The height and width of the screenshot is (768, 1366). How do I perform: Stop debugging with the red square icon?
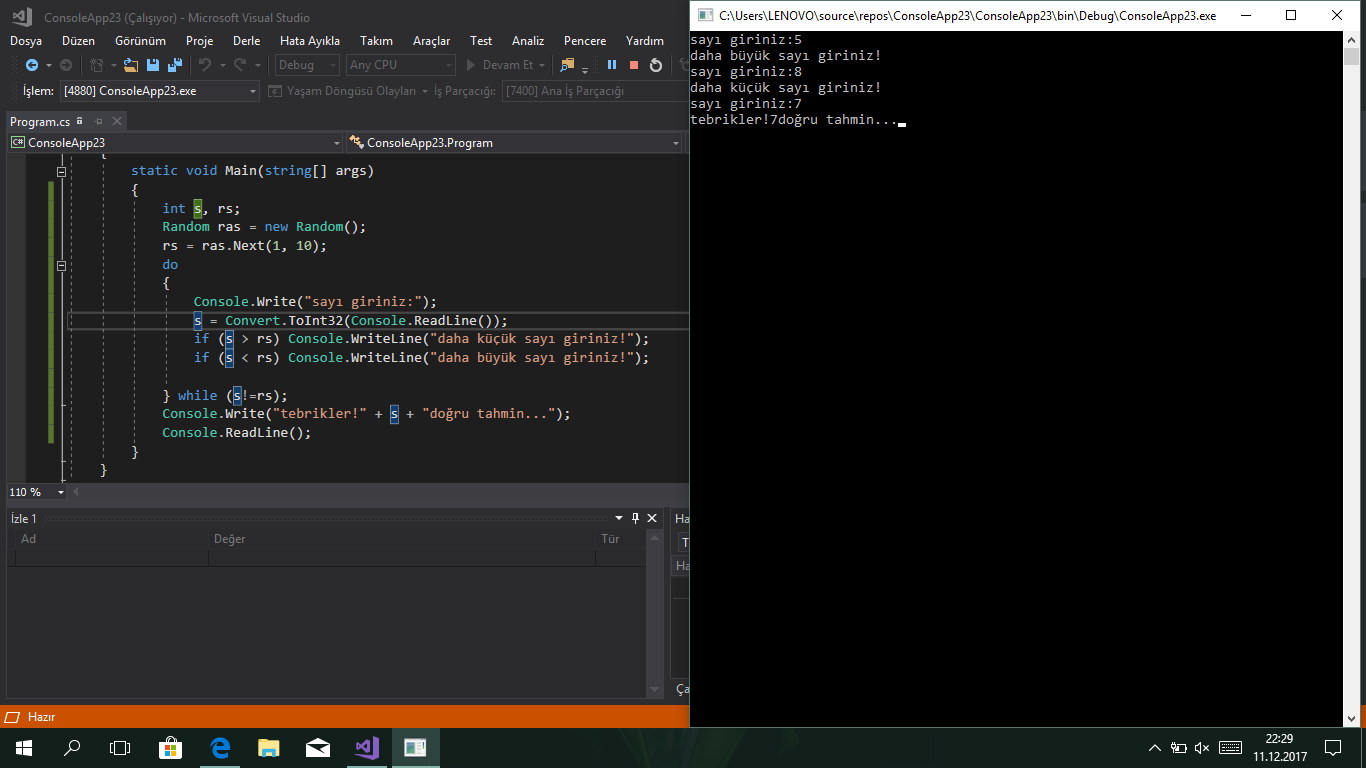[x=633, y=65]
